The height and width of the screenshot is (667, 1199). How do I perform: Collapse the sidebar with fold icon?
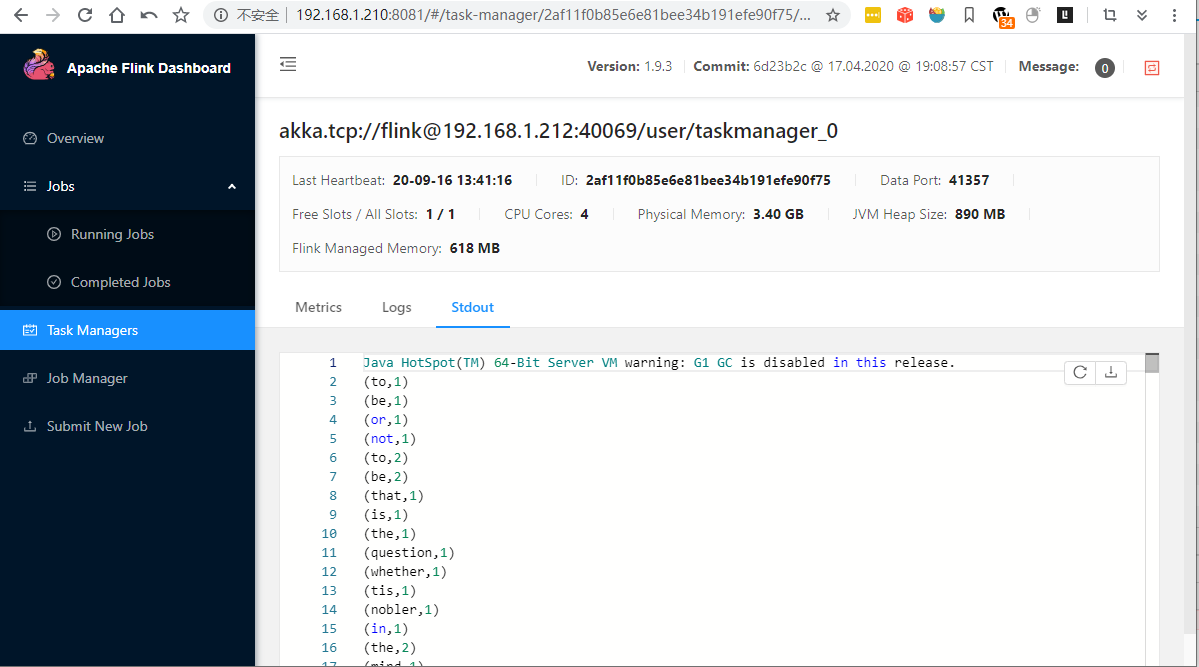[288, 64]
